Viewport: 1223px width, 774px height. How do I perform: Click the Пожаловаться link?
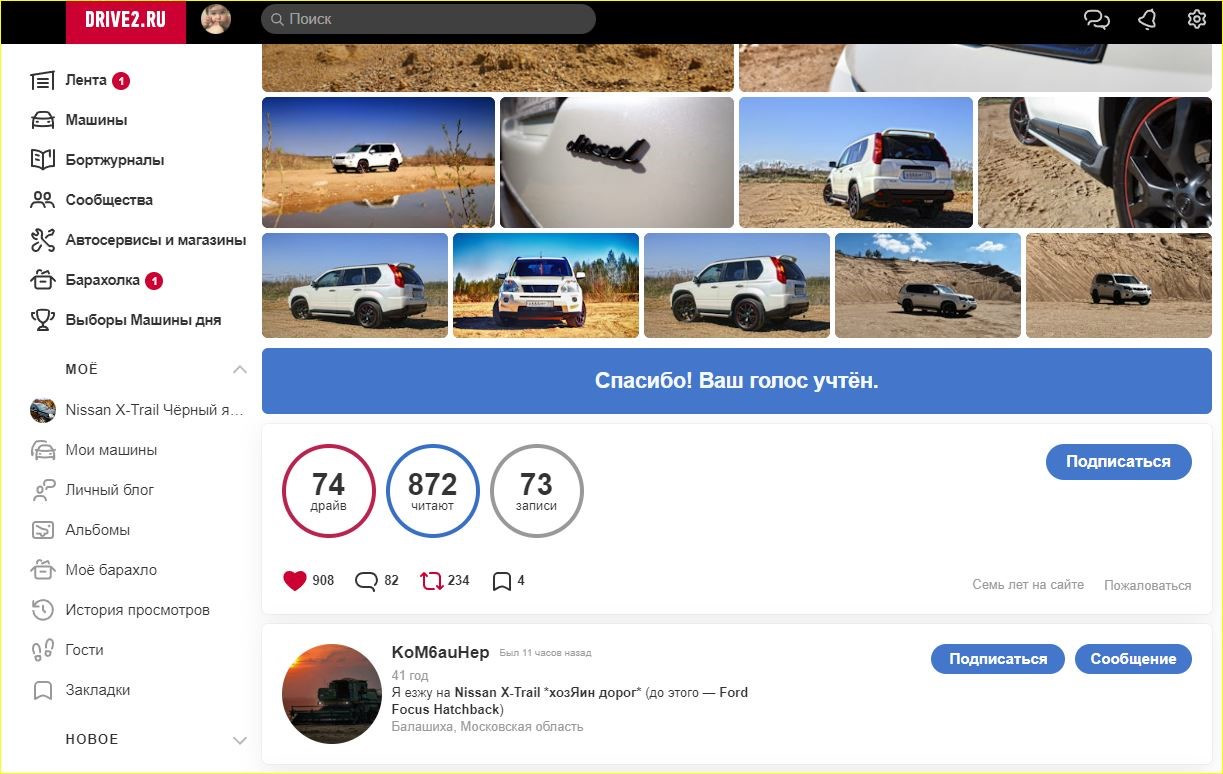point(1147,585)
